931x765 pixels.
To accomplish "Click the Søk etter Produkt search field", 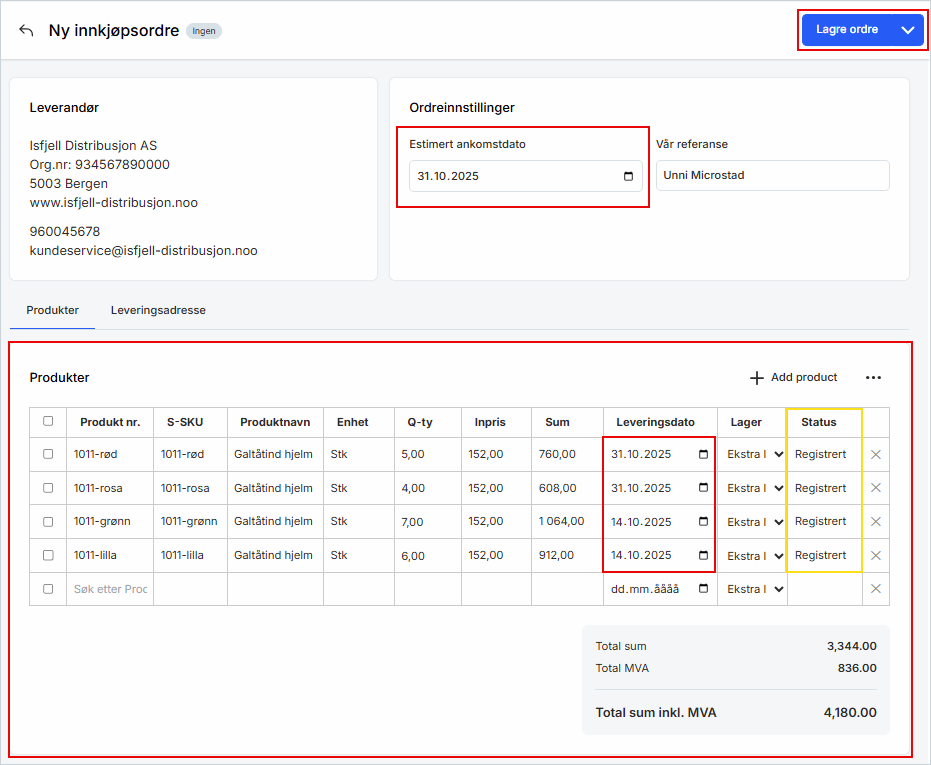I will point(110,589).
